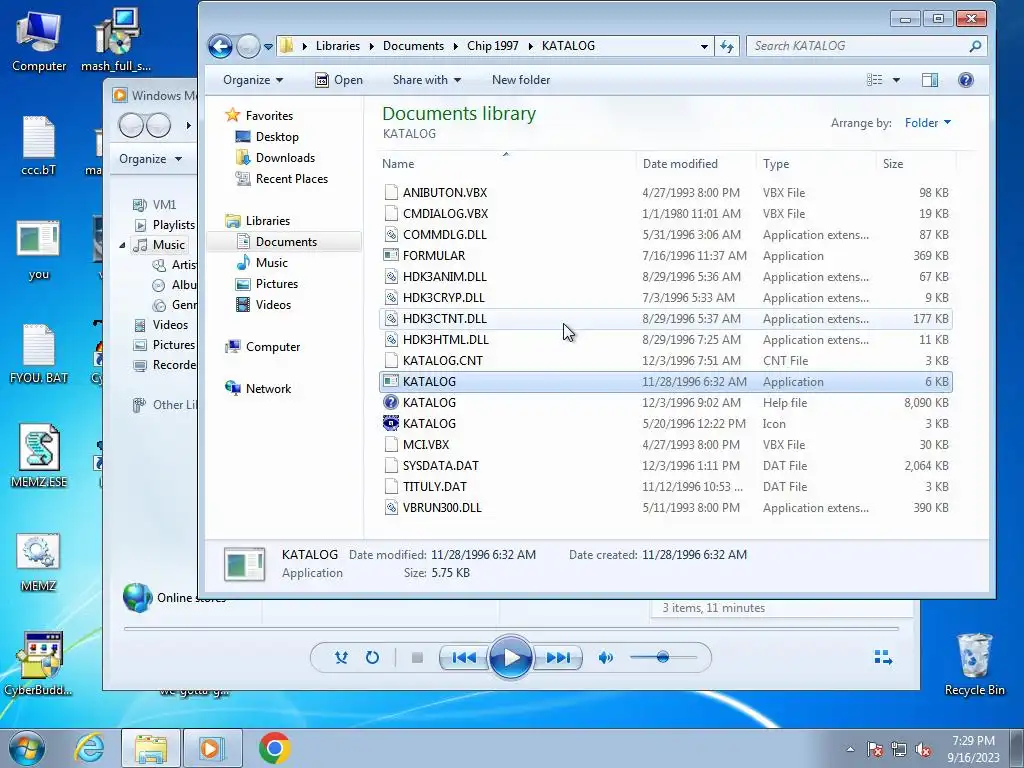Mute the Media Player volume
Image resolution: width=1024 pixels, height=768 pixels.
click(x=605, y=658)
